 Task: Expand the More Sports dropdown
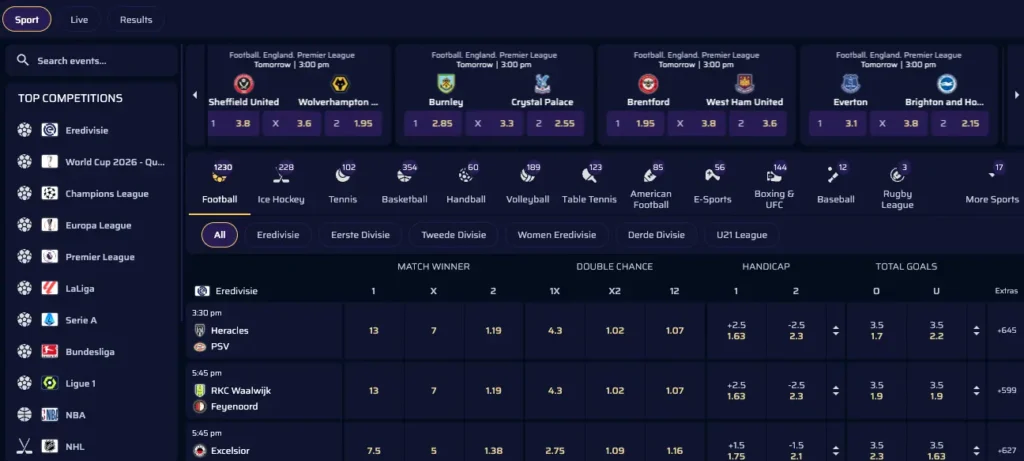click(x=992, y=185)
